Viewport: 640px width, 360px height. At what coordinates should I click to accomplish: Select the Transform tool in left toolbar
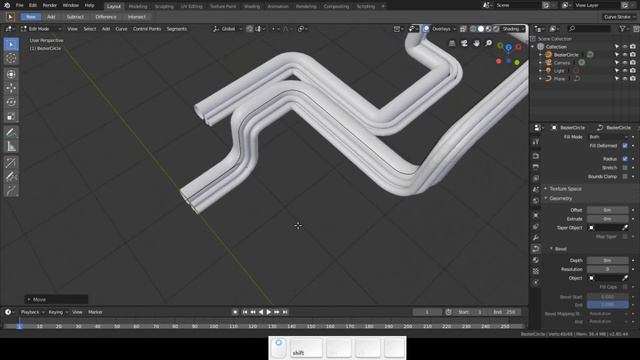click(11, 74)
